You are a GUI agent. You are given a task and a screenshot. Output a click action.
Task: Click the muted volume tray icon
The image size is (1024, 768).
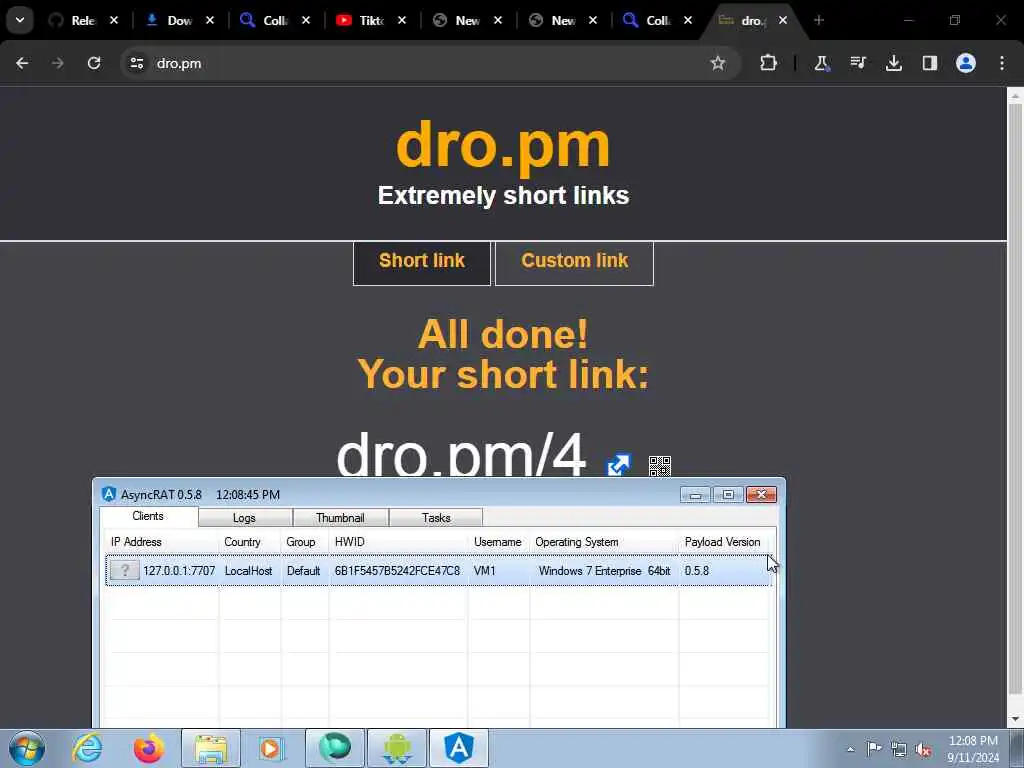(x=923, y=750)
